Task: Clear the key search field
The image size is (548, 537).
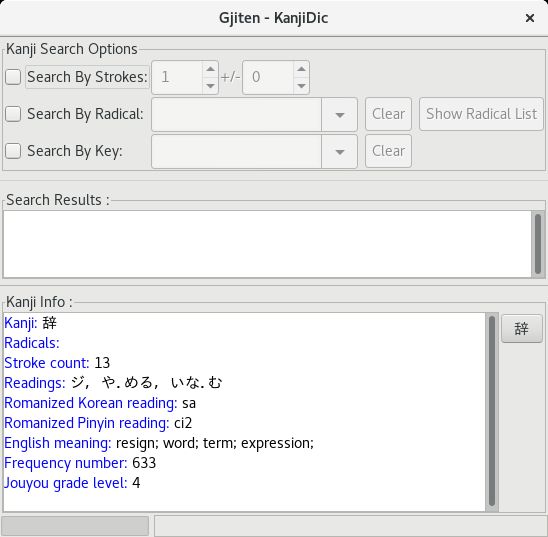Action: click(388, 151)
